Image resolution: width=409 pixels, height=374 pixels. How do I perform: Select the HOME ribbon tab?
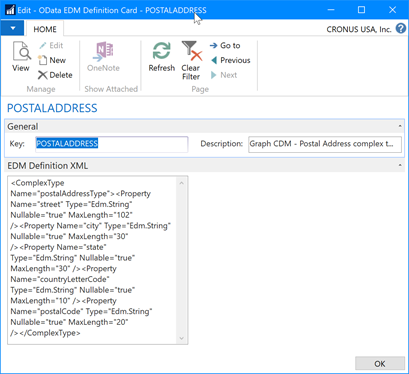pyautogui.click(x=45, y=29)
